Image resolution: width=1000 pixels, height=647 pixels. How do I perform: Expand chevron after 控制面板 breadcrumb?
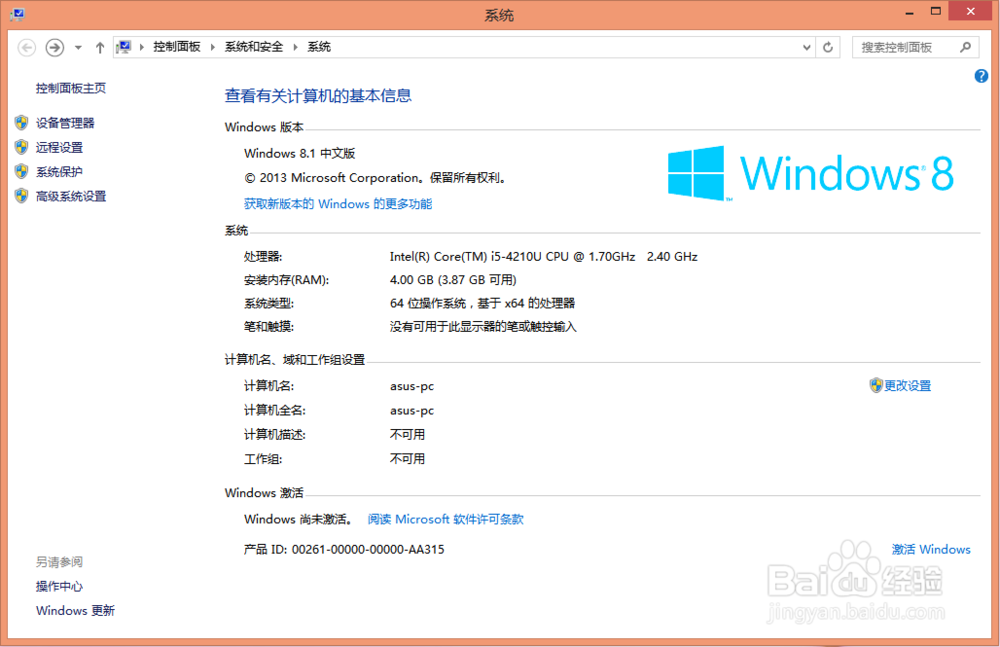click(212, 47)
